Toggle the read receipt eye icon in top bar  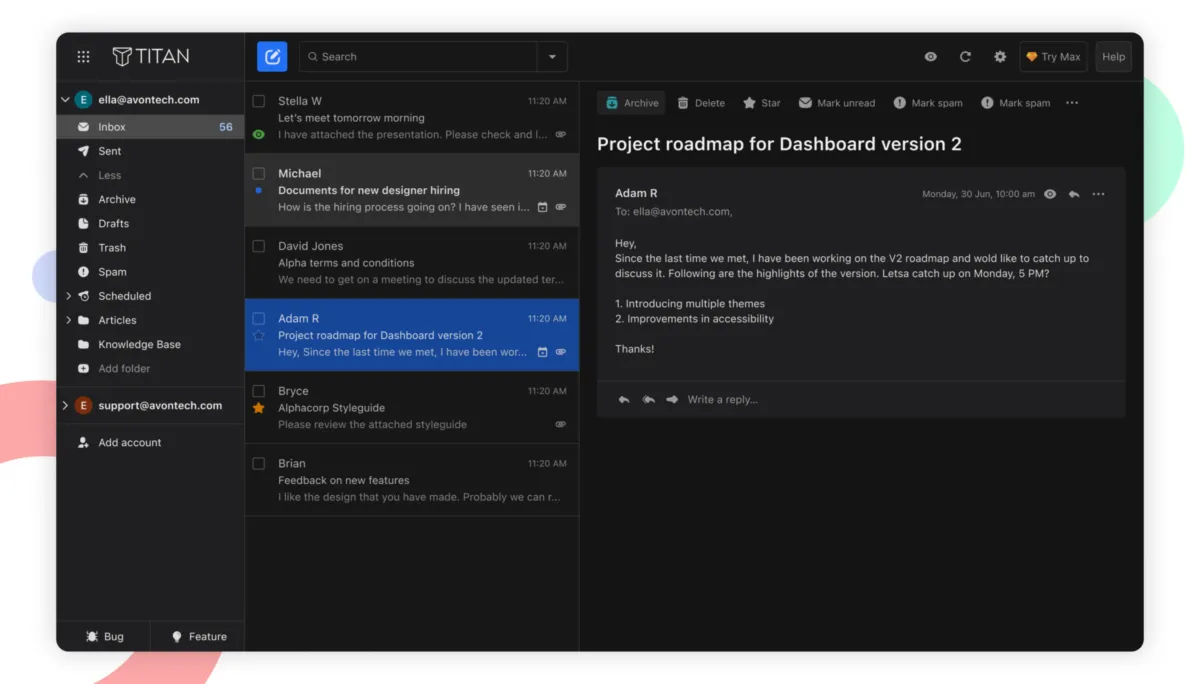coord(931,57)
